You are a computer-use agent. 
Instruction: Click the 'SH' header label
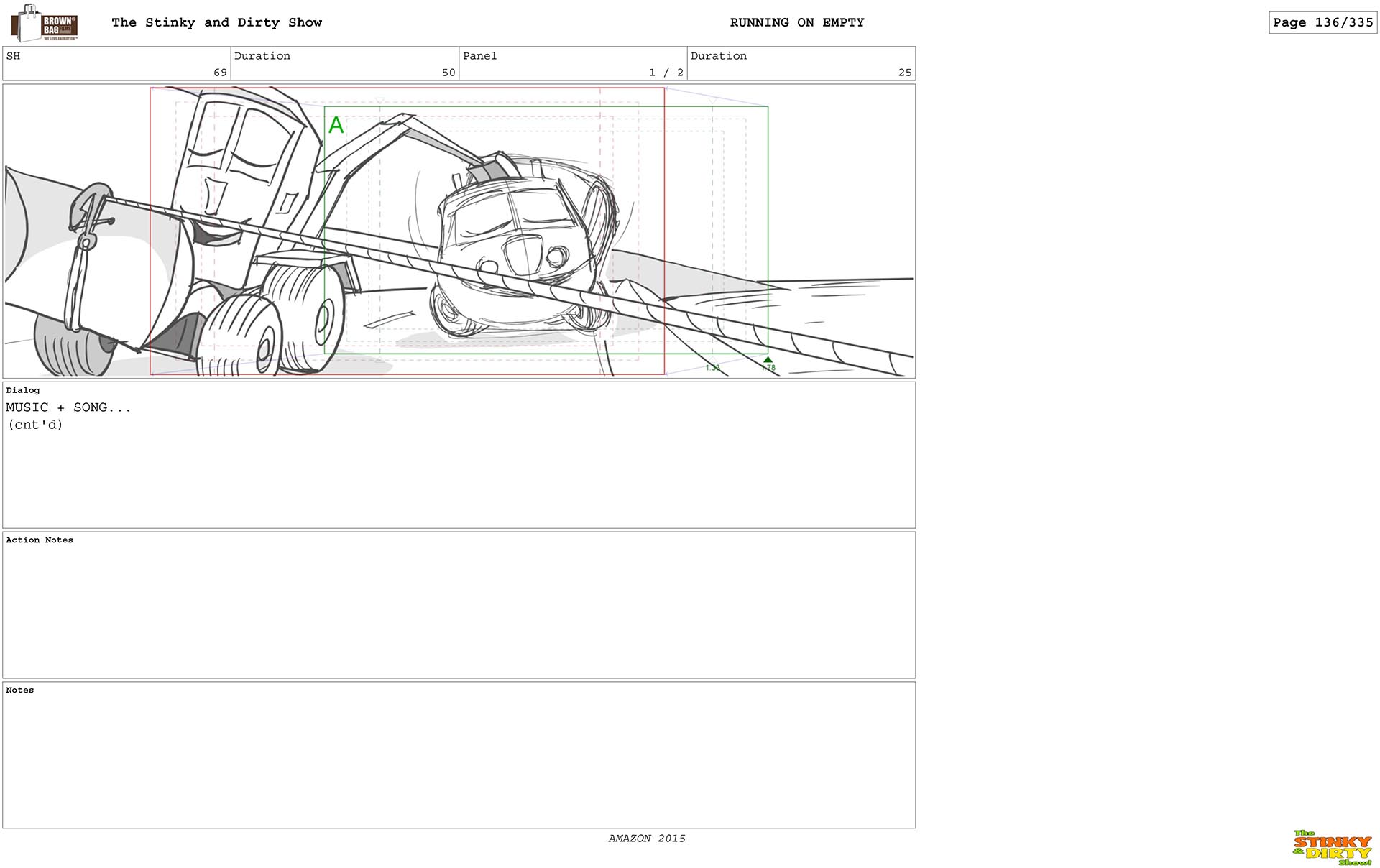(13, 56)
